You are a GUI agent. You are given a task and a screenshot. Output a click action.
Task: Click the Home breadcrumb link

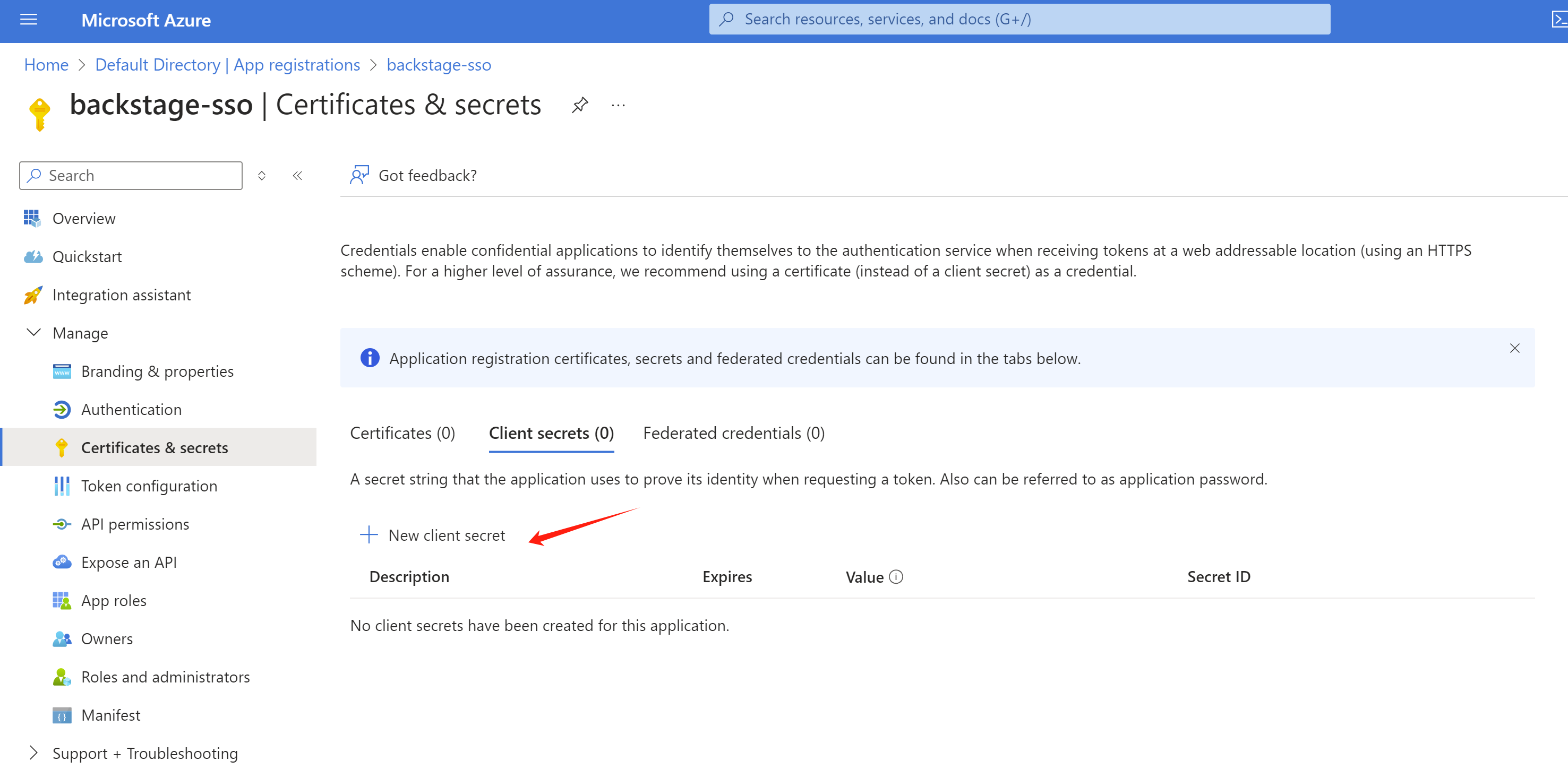[46, 64]
